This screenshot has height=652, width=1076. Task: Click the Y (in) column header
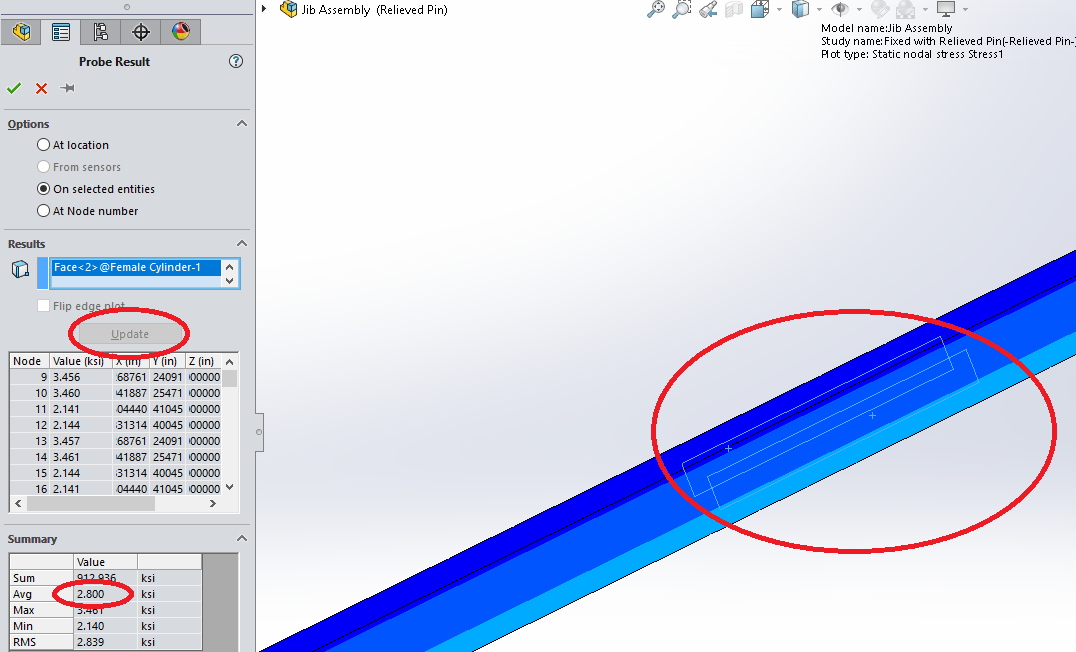click(165, 361)
